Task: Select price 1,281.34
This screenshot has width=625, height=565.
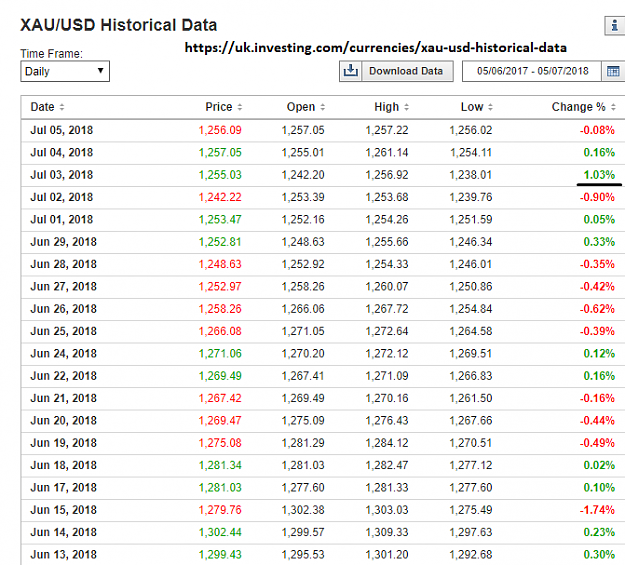Action: click(220, 465)
